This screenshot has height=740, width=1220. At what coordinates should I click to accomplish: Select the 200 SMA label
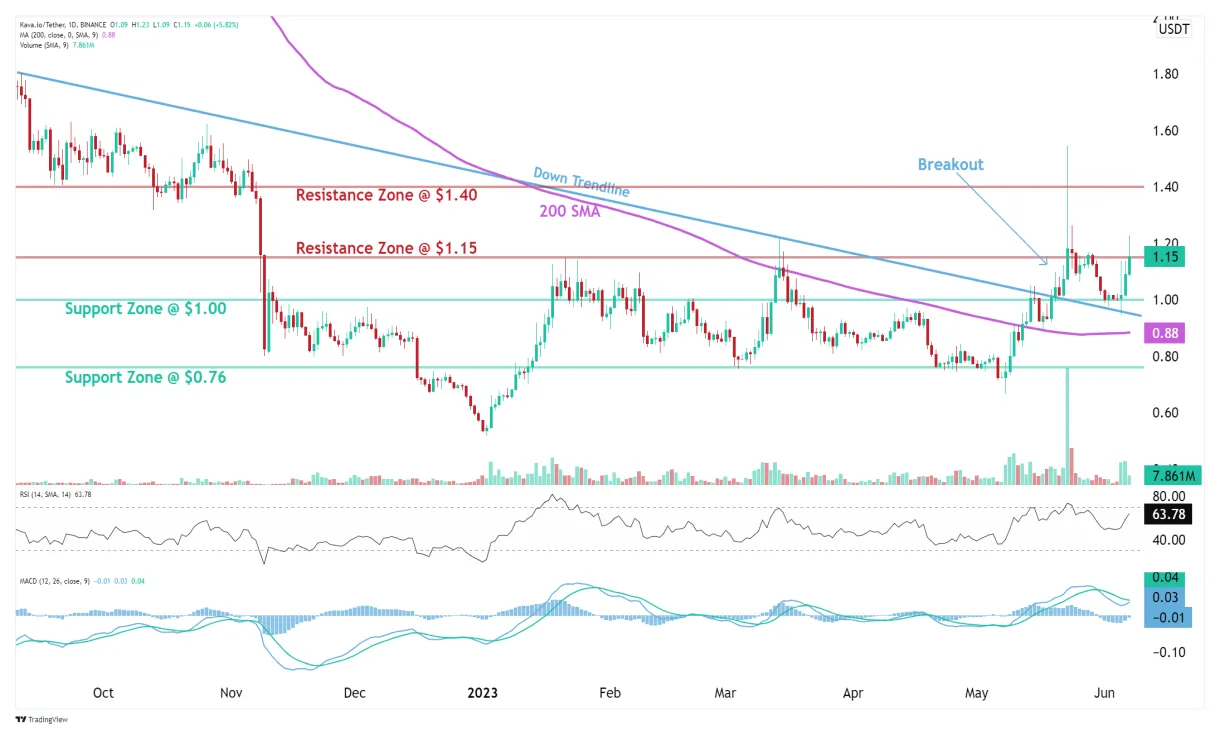(x=568, y=211)
